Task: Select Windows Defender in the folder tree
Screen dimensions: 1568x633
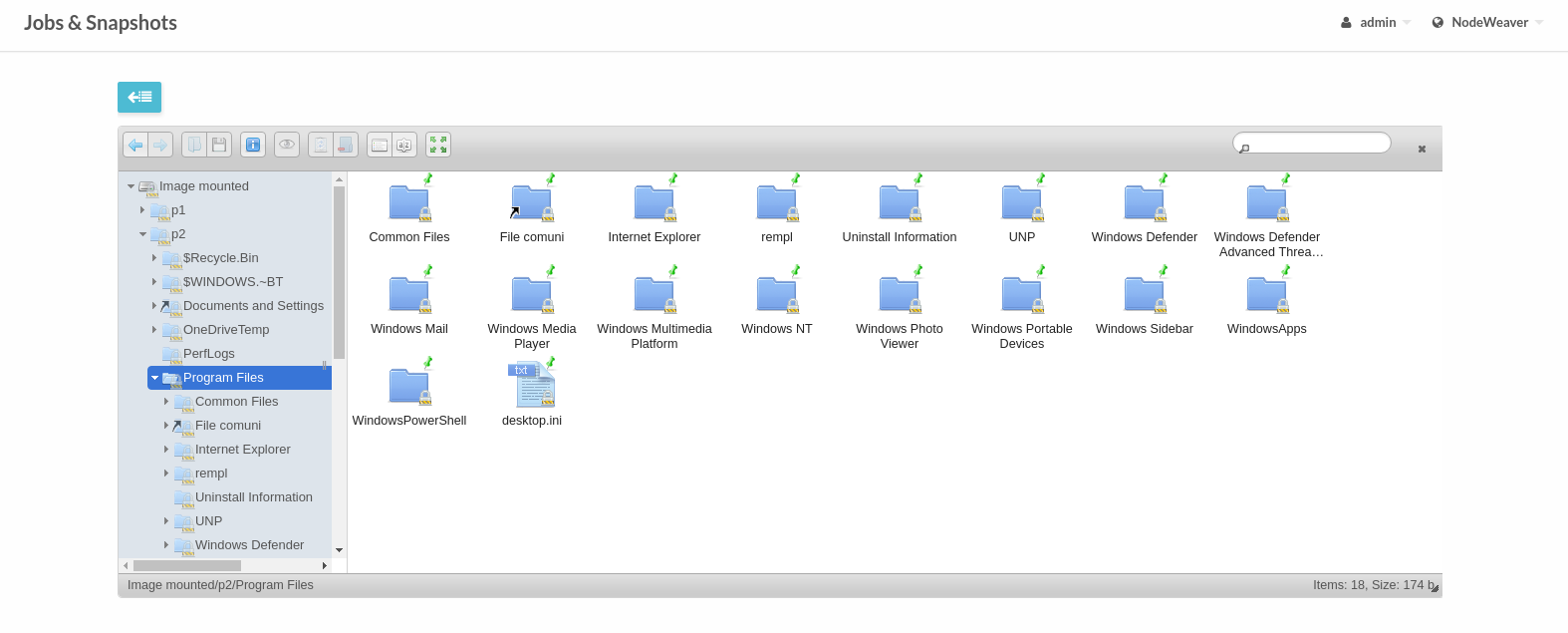Action: 249,545
